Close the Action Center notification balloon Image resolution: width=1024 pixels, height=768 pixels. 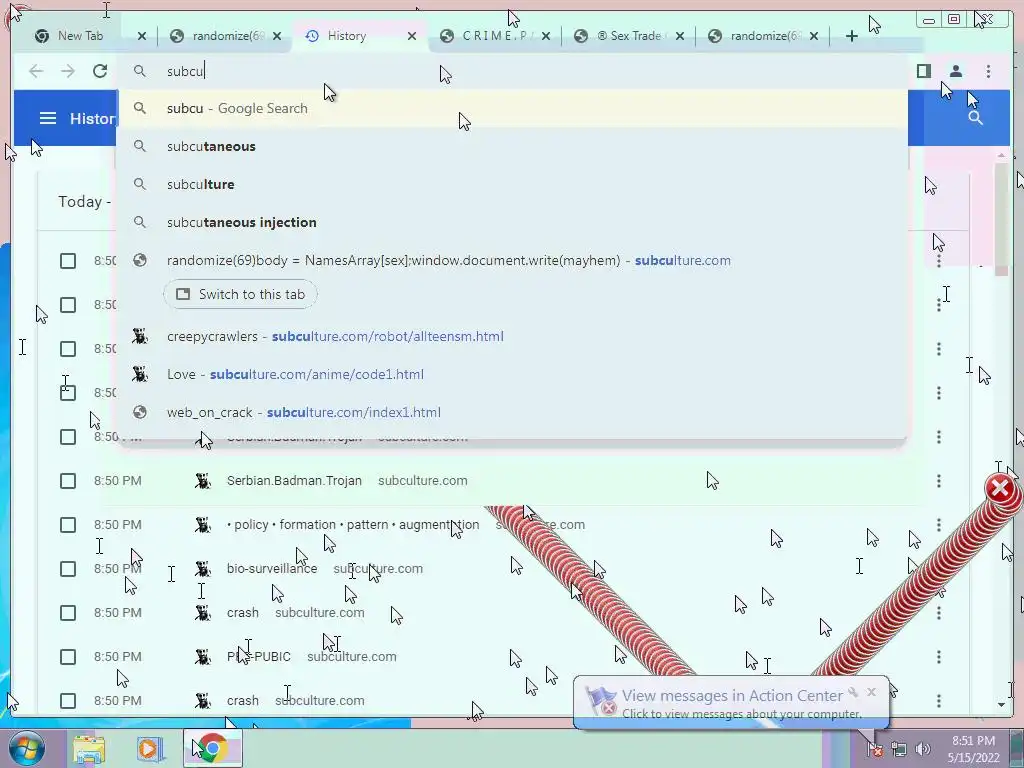click(x=871, y=692)
